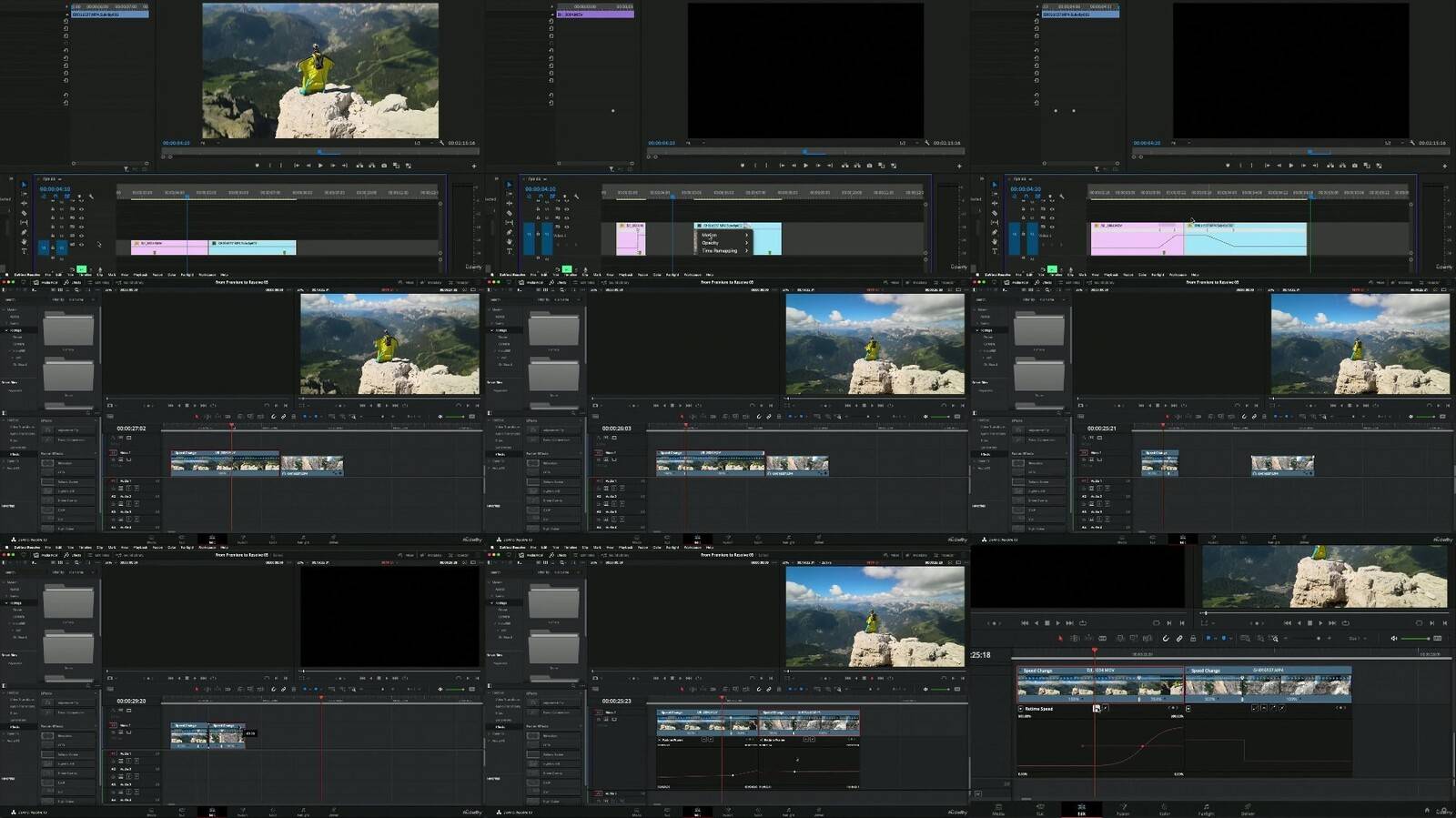Screen dimensions: 1456x818
Task: Click Insert Clip icon in enlarged 25:18 Resolve frame
Action: (x=1121, y=639)
